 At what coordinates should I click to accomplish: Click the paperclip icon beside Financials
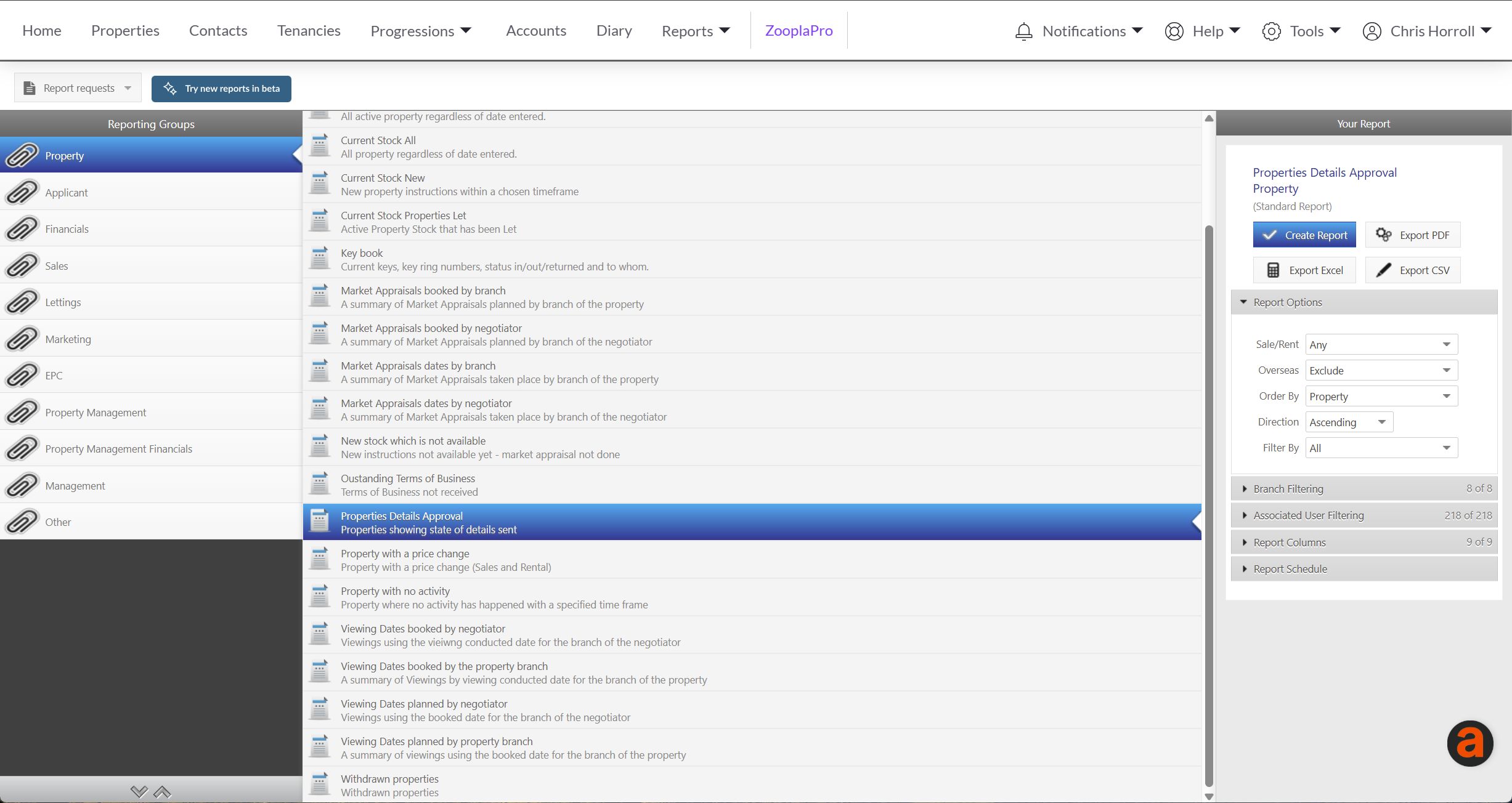(22, 228)
